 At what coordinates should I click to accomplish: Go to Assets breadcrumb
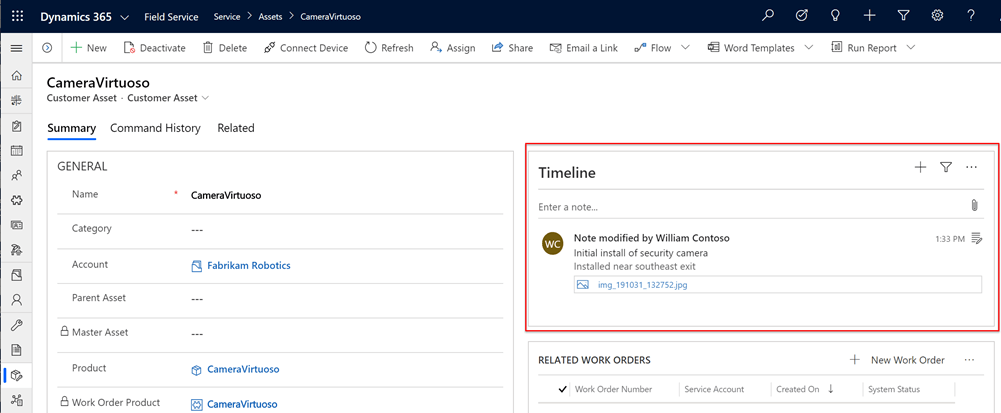(270, 17)
